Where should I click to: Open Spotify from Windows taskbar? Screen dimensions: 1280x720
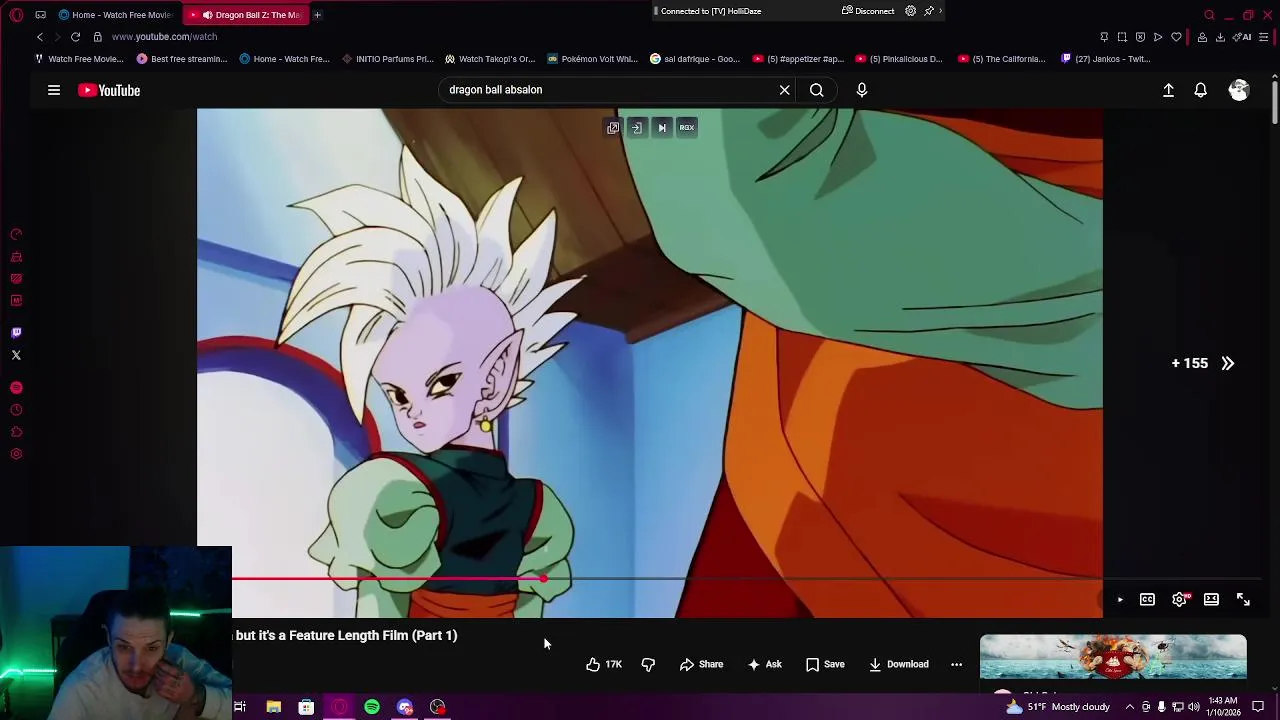click(372, 707)
